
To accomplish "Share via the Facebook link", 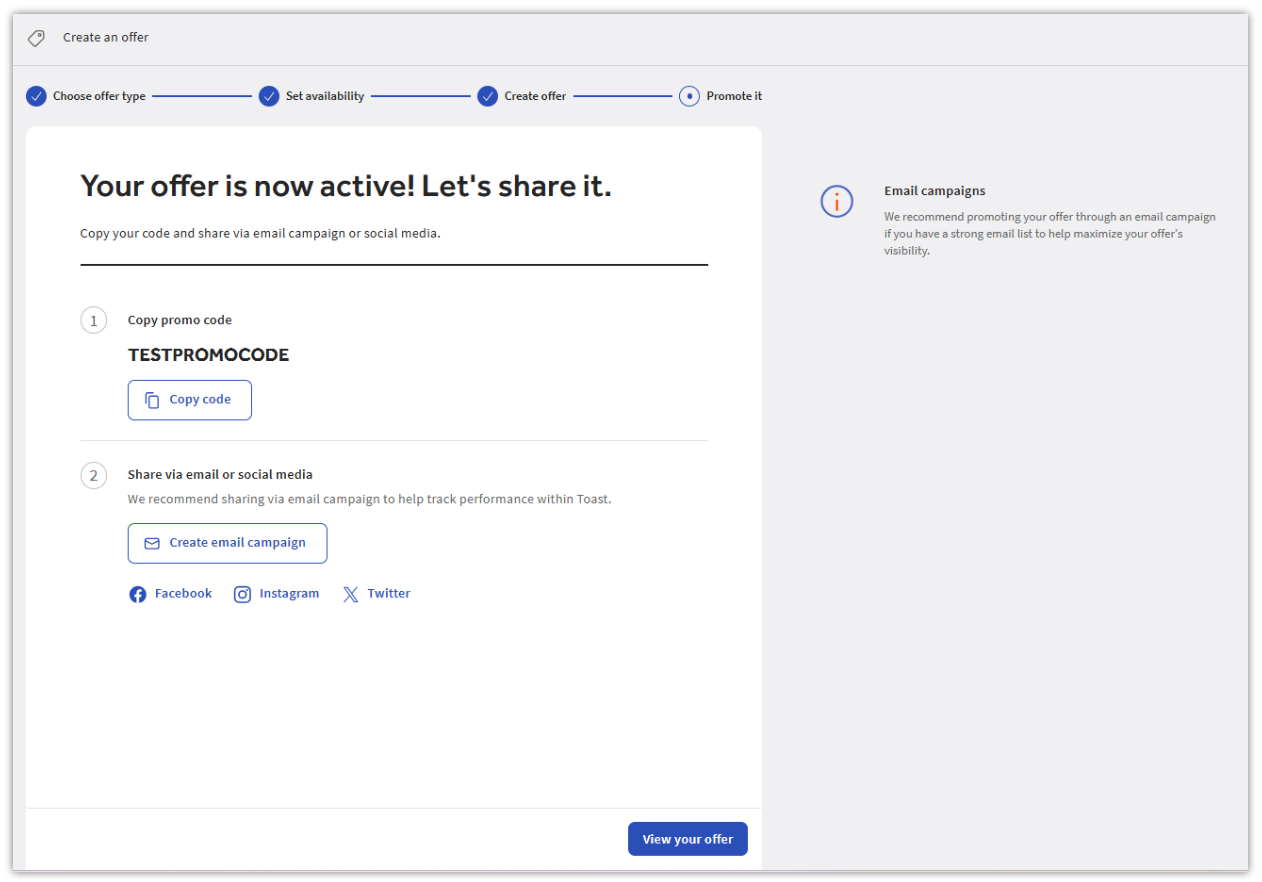I will (x=171, y=594).
